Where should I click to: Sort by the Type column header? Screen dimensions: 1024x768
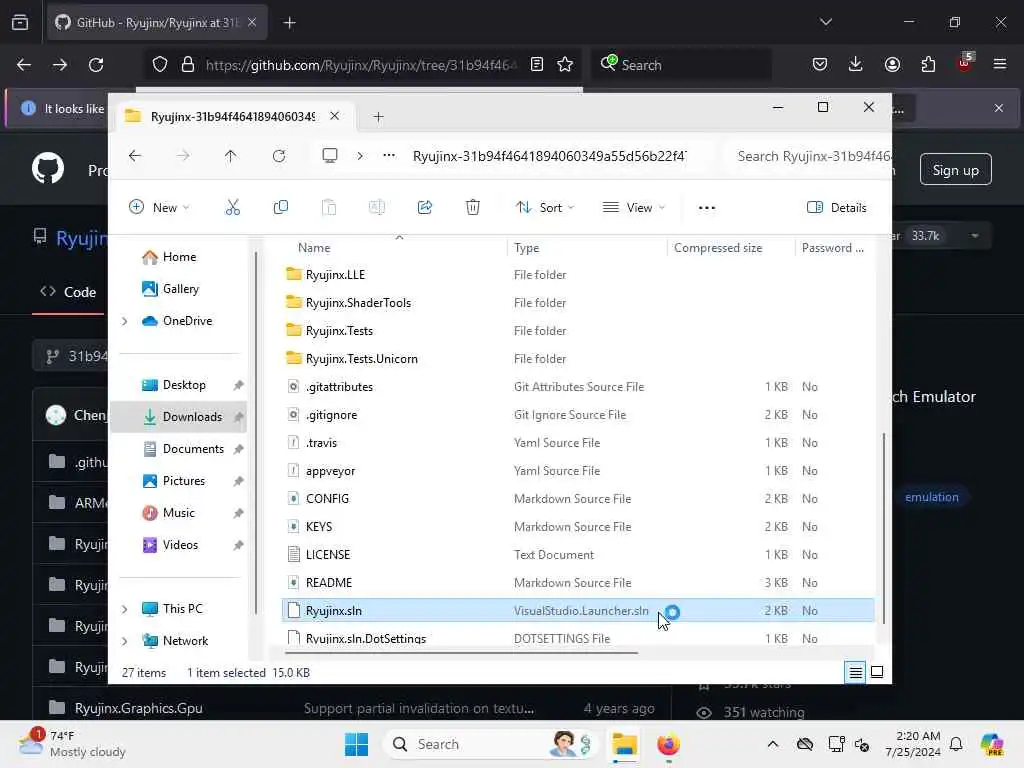[526, 248]
